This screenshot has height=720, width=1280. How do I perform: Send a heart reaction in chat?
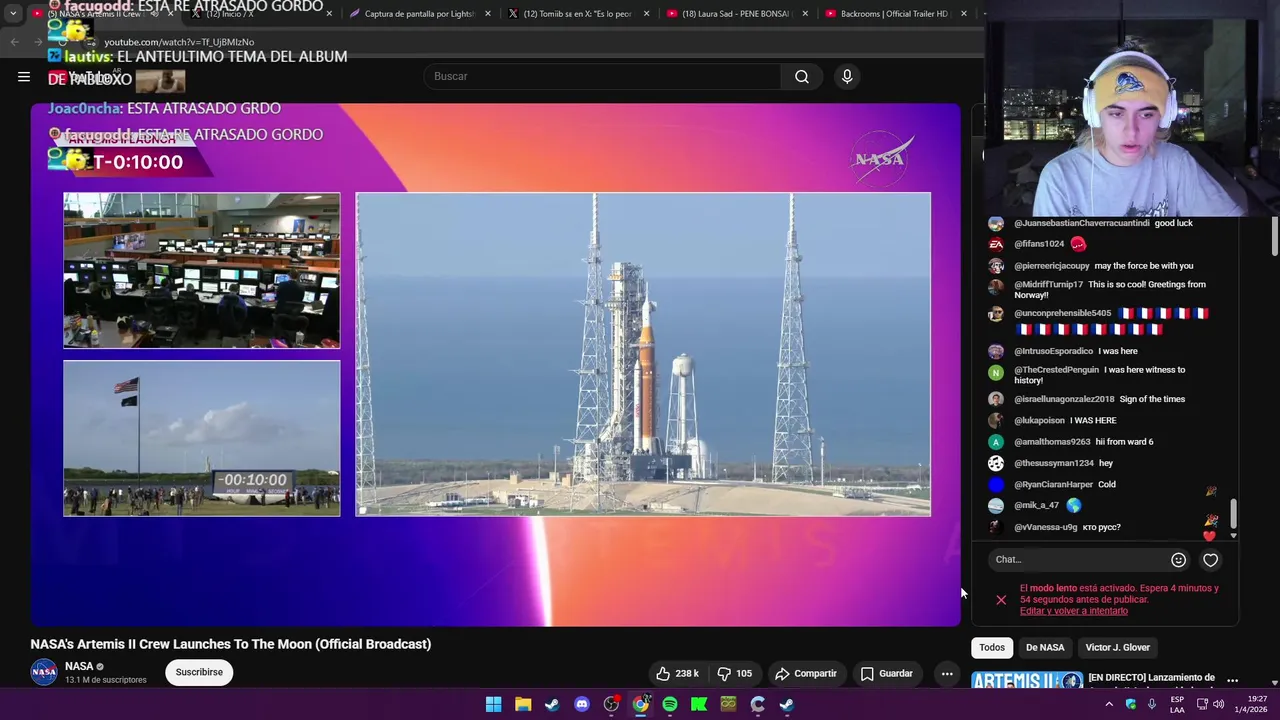click(1210, 560)
